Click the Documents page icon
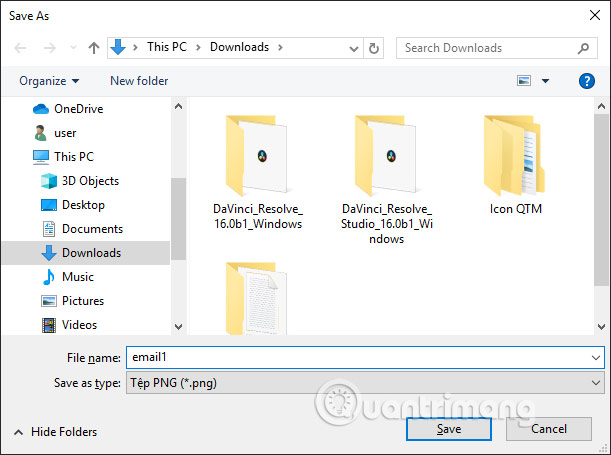Viewport: 611px width, 455px height. 49,229
